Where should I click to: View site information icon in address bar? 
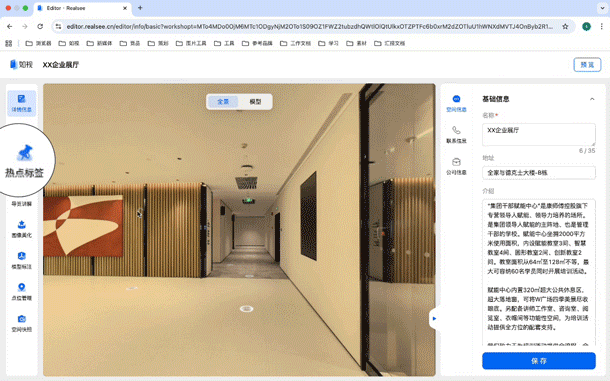58,26
